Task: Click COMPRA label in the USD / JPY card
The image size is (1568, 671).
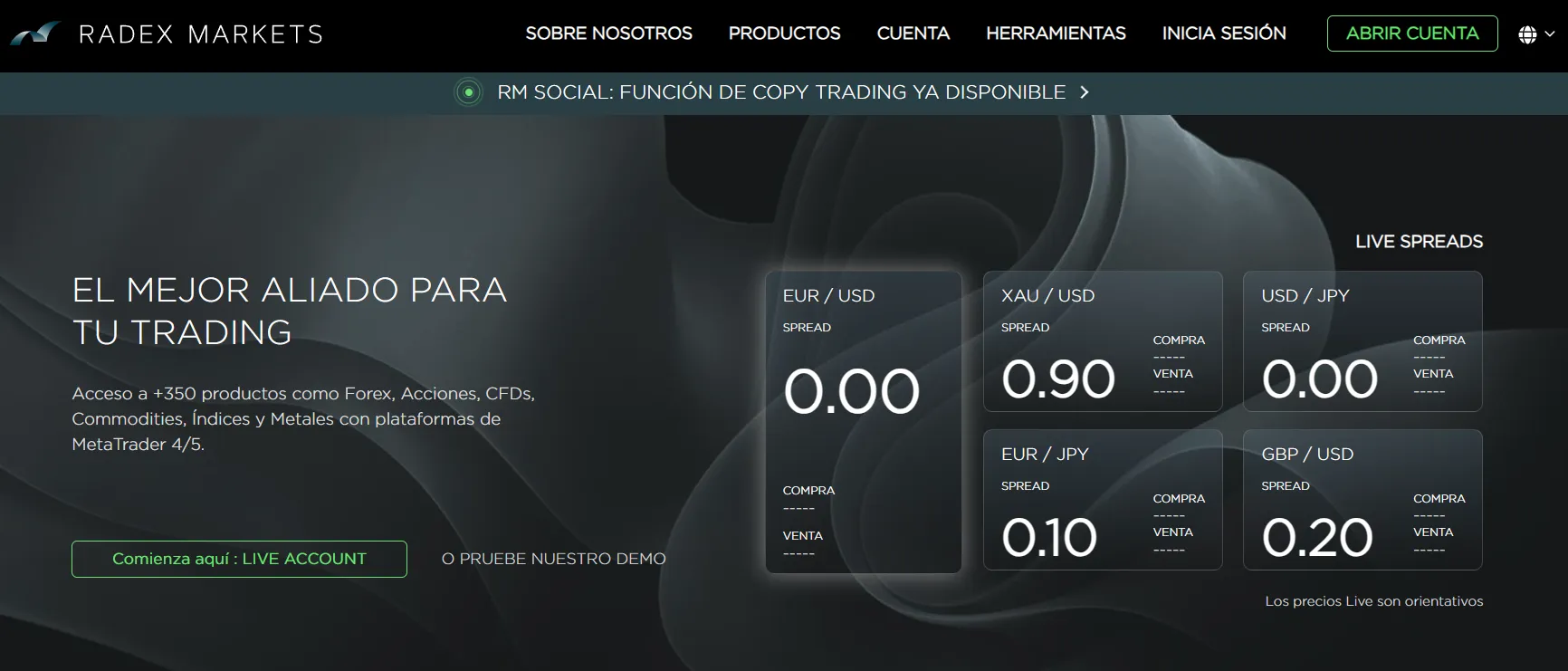Action: click(1439, 340)
